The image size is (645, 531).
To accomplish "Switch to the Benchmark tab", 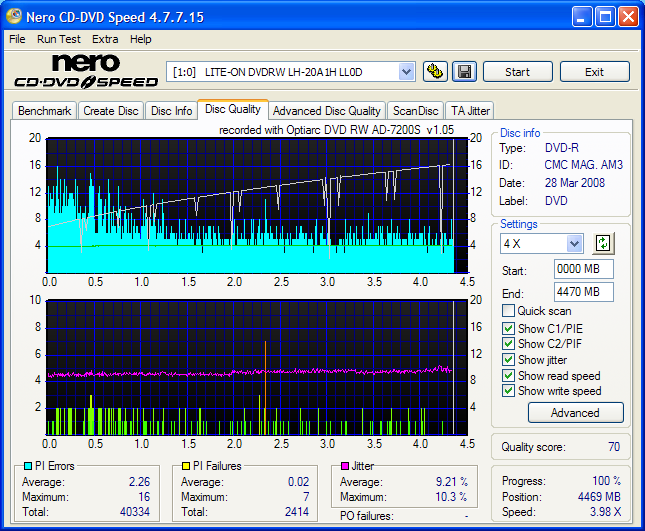I will [x=44, y=111].
